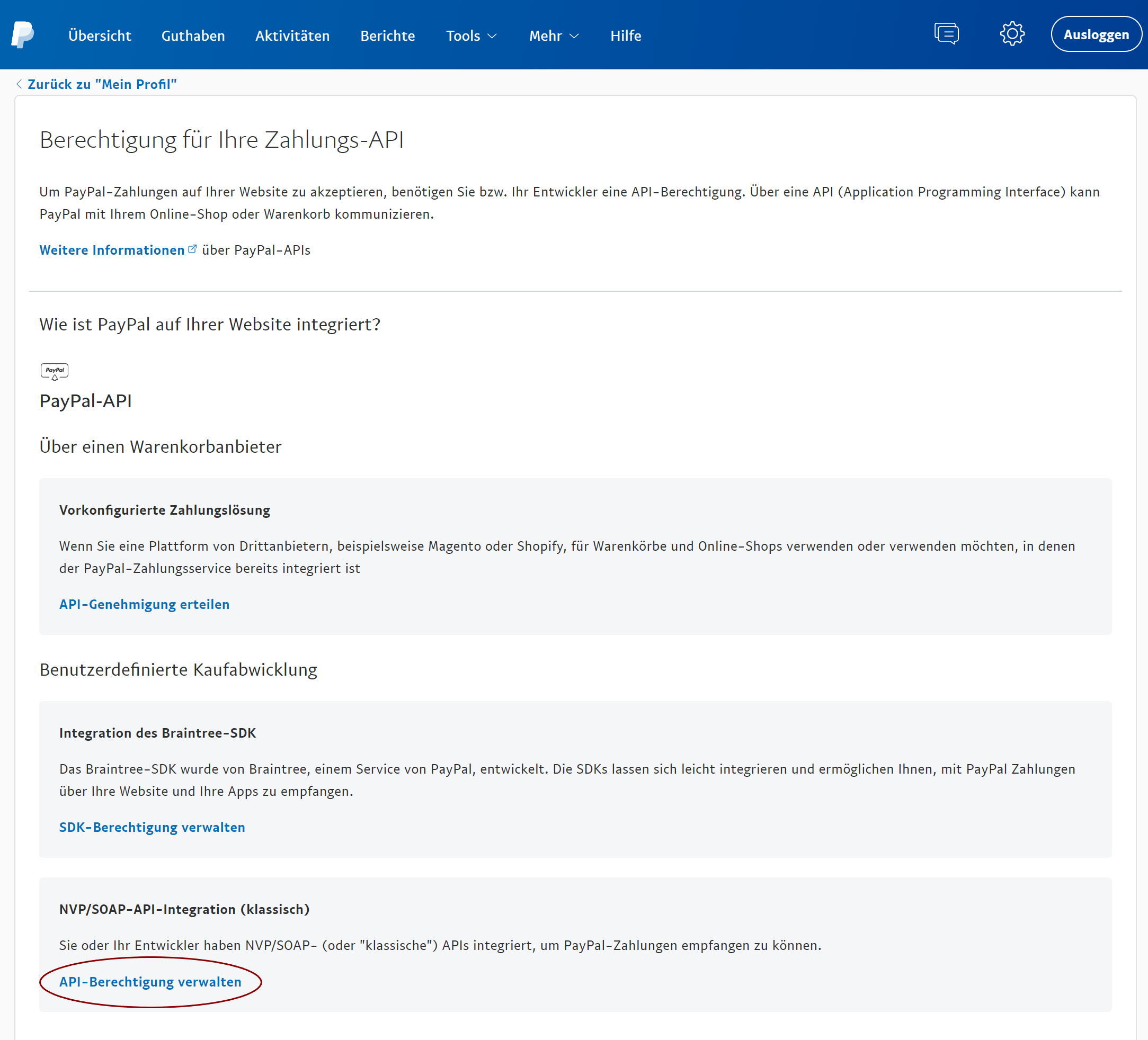Click the Integration des Braintree-SDK title
Image resolution: width=1148 pixels, height=1040 pixels.
click(x=158, y=733)
